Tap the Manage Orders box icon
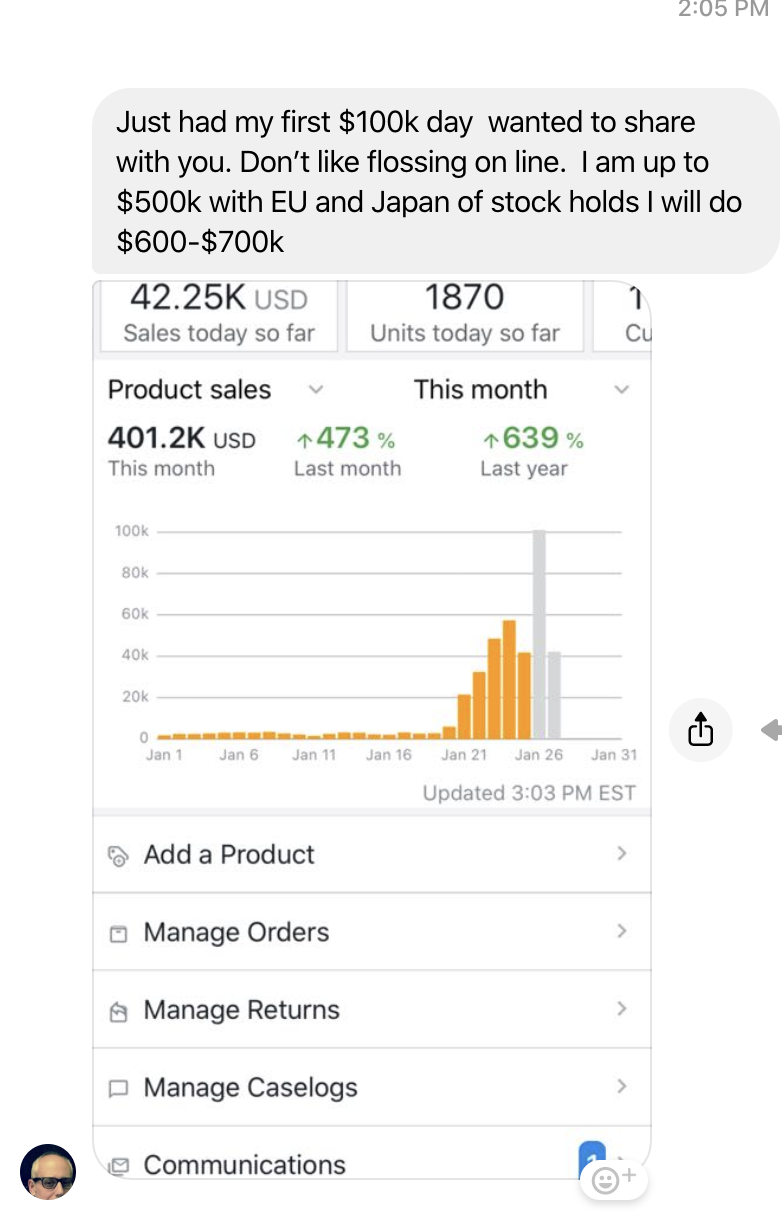Viewport: 782px width, 1224px height. point(118,934)
